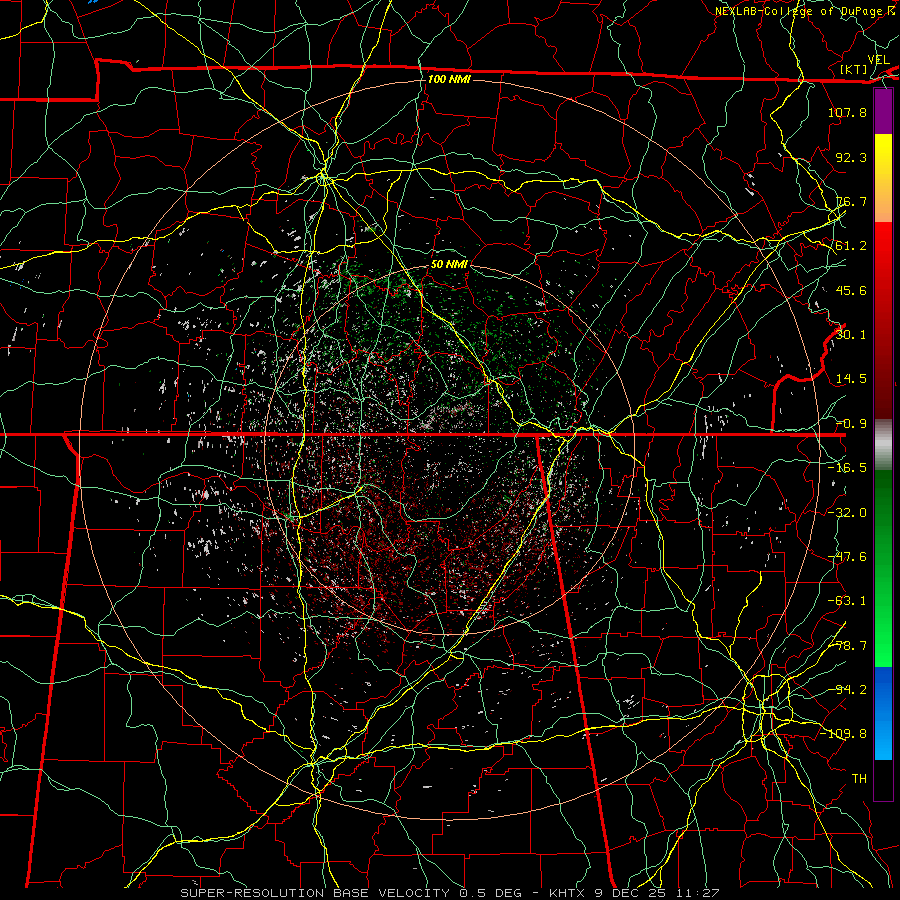Click the [KT] units label
This screenshot has height=900, width=900.
(x=854, y=69)
